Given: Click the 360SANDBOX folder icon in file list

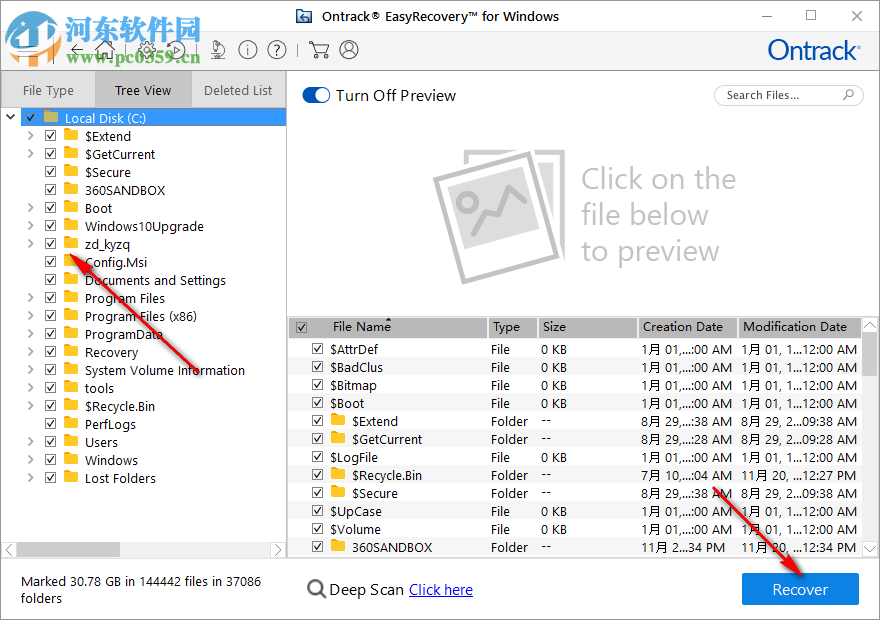Looking at the screenshot, I should click(x=338, y=546).
